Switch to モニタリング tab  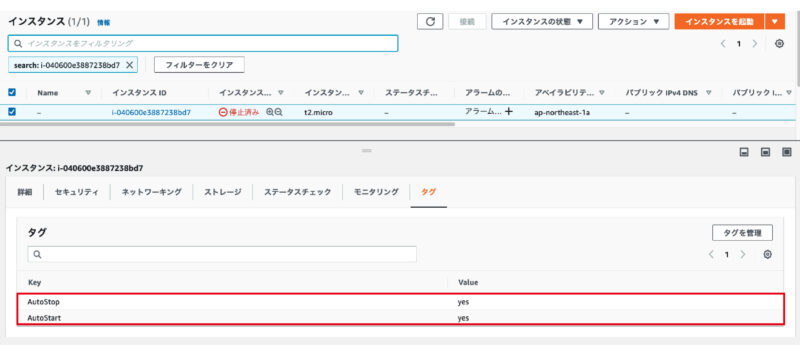(376, 192)
